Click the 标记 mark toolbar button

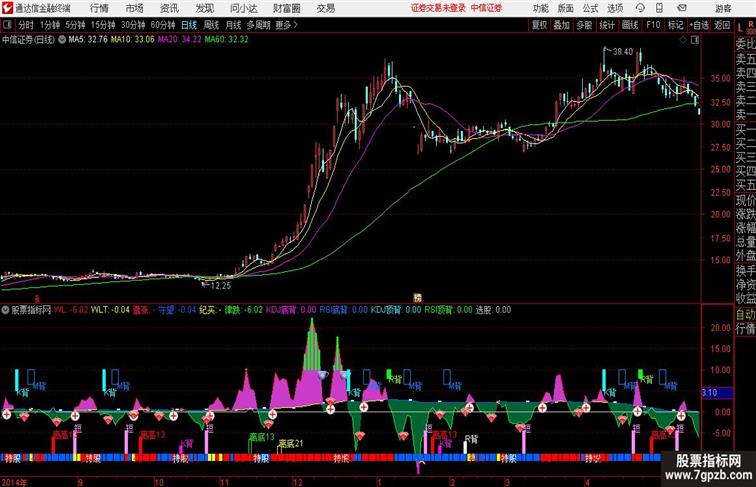[x=675, y=25]
